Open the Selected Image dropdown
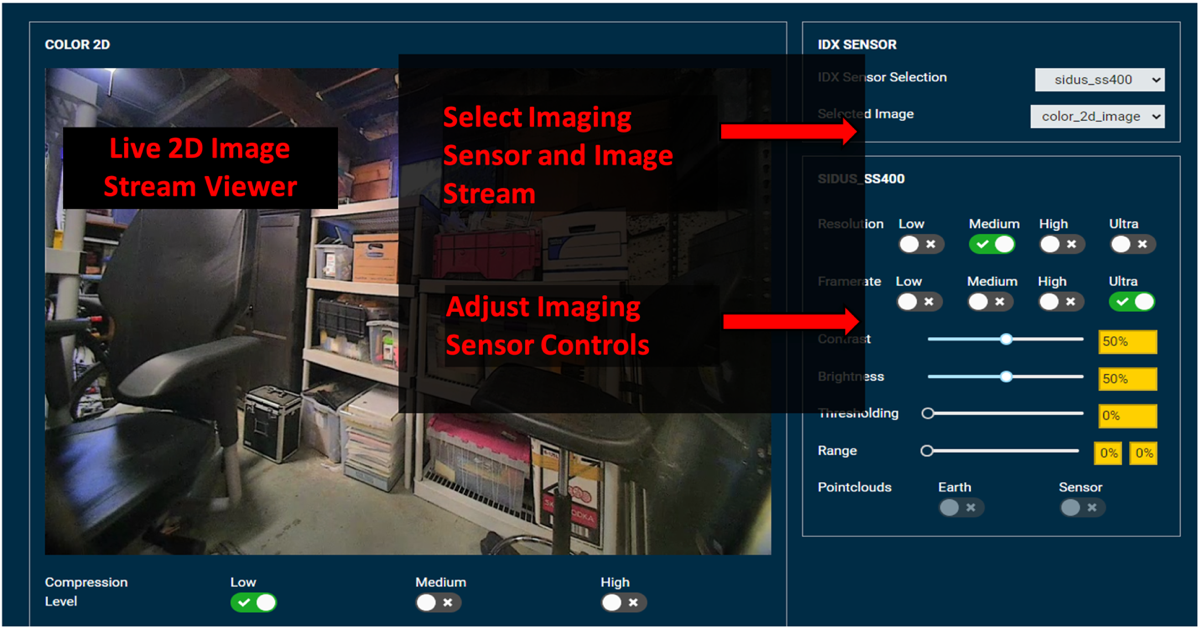 click(1097, 116)
